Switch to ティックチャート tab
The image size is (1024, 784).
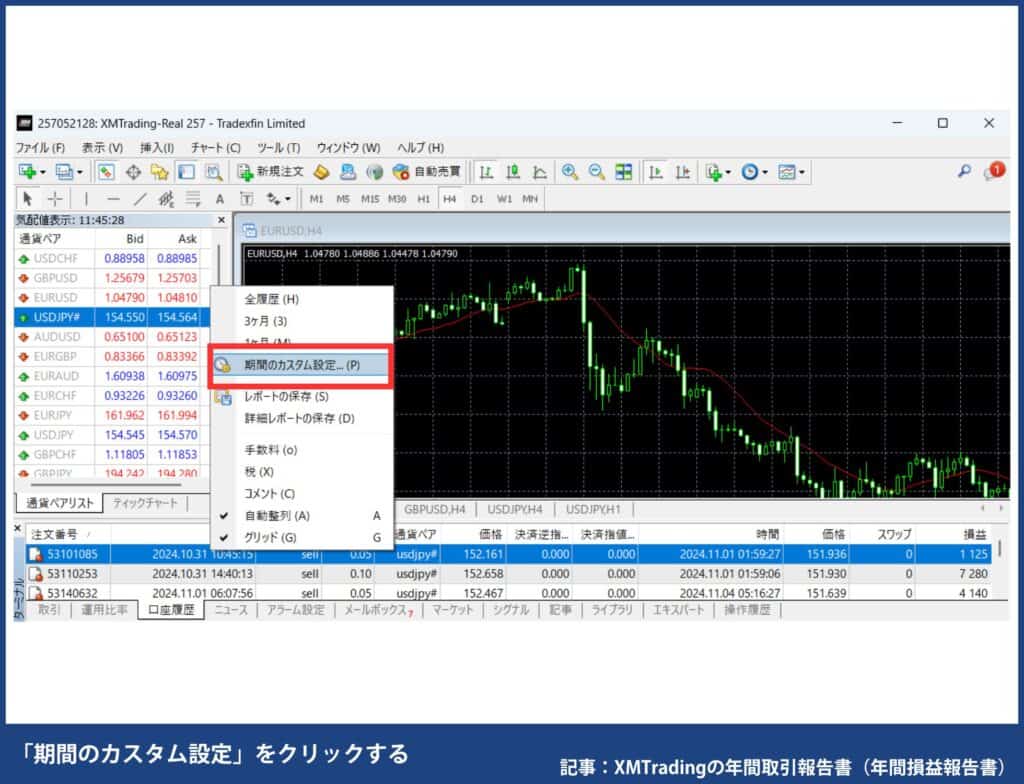(145, 502)
